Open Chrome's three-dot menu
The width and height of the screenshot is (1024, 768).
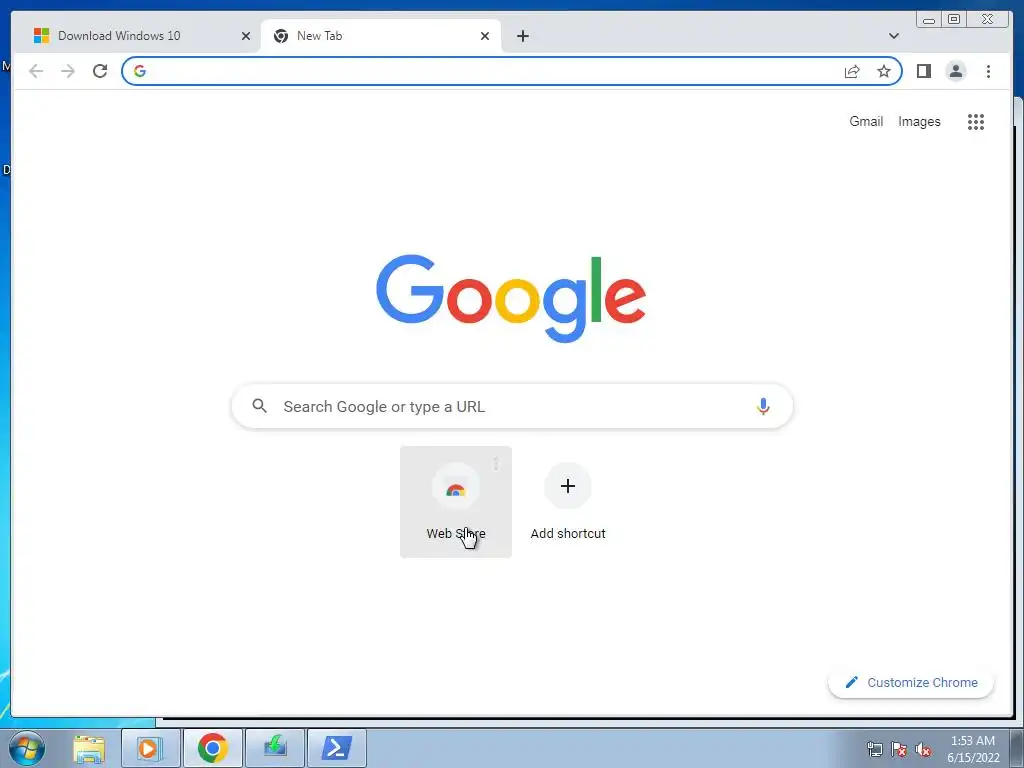[988, 71]
